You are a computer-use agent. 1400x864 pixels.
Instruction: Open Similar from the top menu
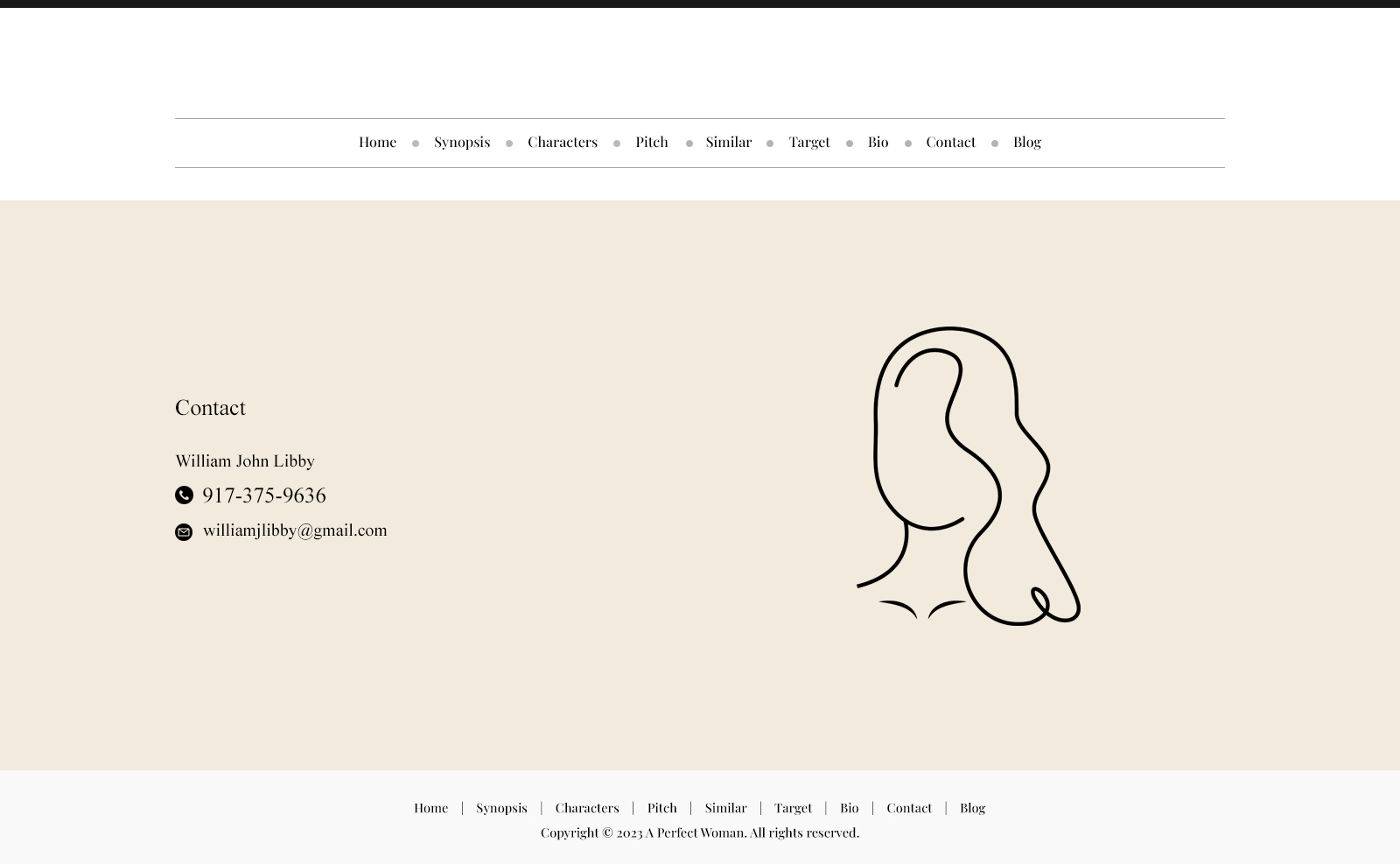tap(728, 142)
